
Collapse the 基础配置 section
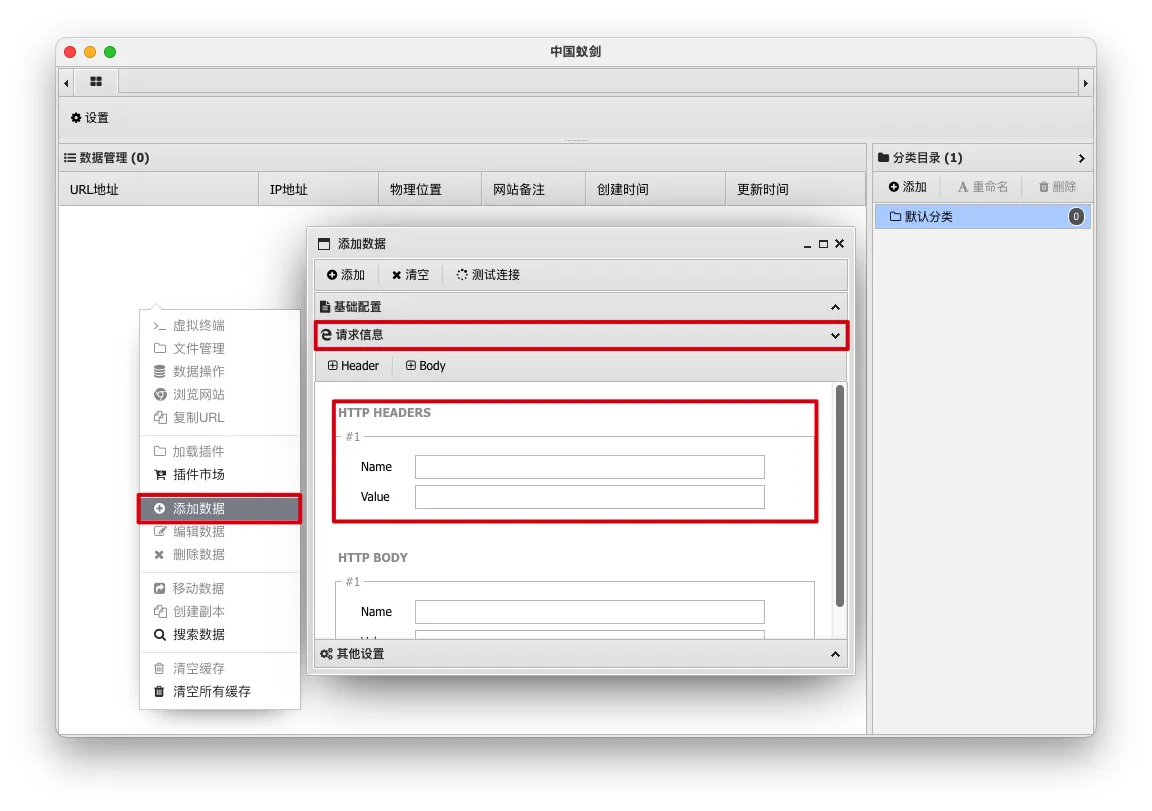tap(835, 307)
